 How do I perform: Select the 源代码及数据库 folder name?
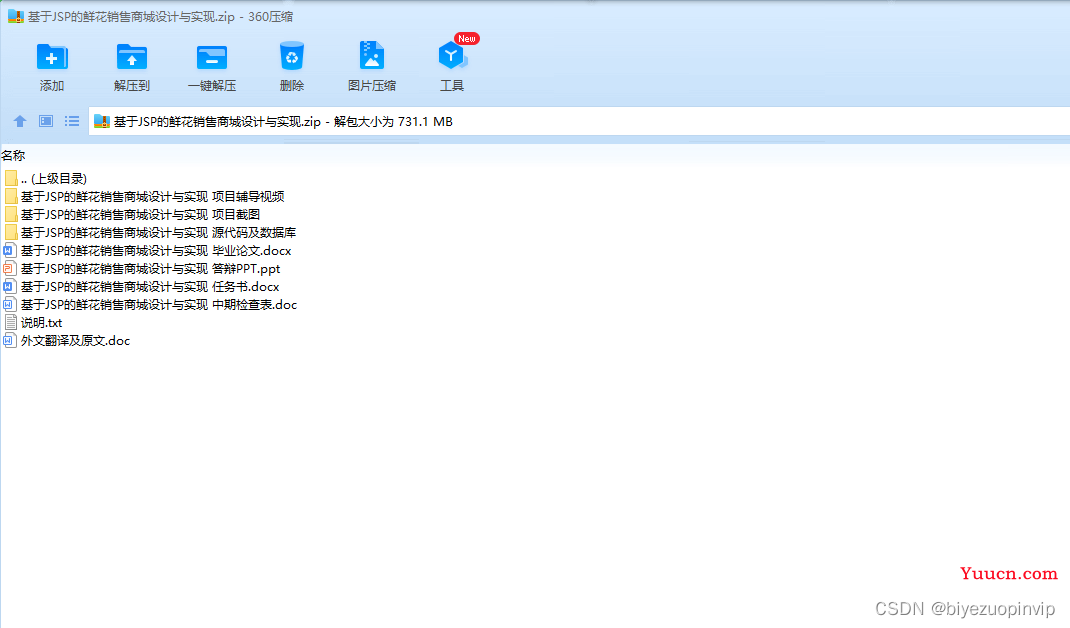point(158,233)
